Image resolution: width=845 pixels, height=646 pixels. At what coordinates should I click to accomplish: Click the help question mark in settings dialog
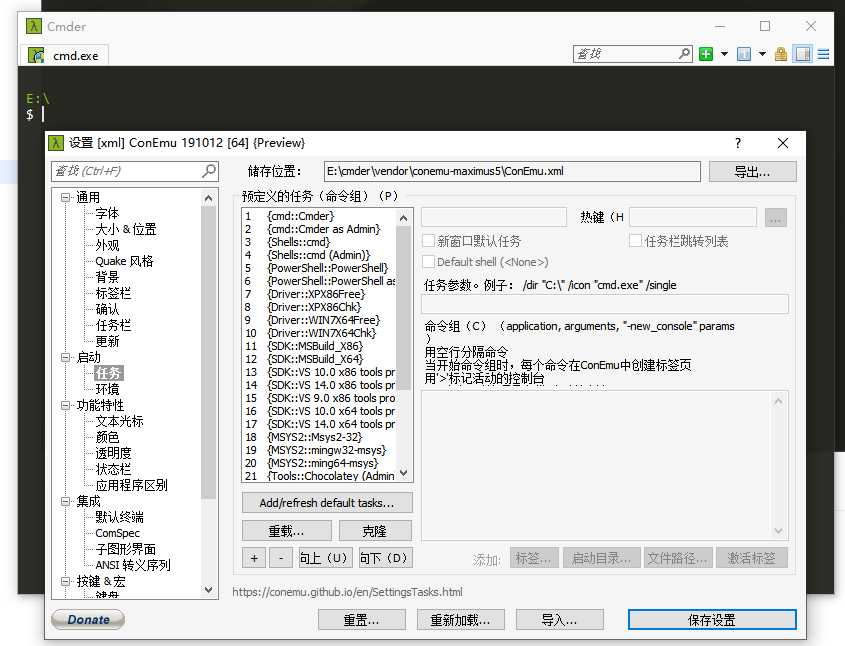(x=738, y=143)
